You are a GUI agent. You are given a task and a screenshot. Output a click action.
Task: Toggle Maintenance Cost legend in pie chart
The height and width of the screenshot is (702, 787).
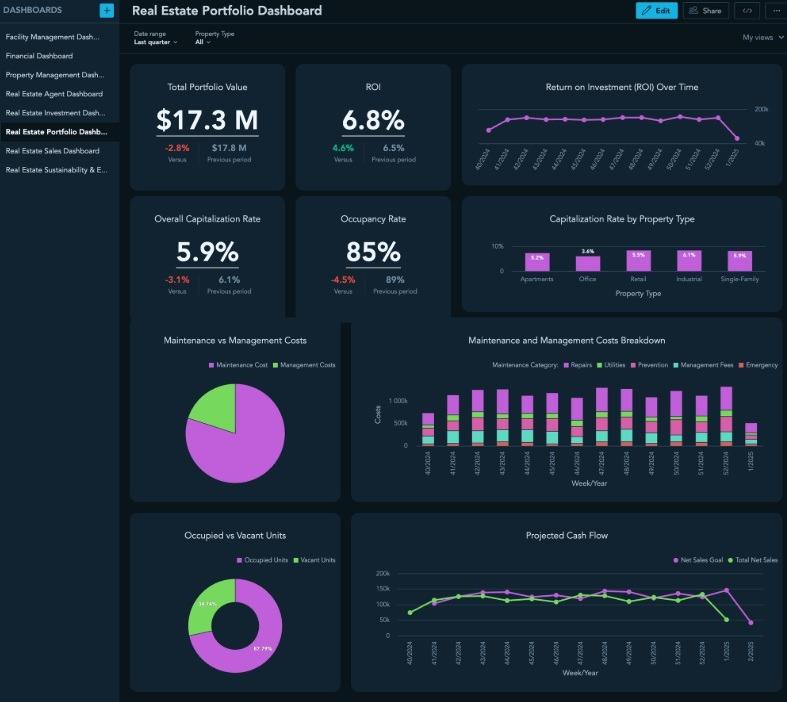point(241,365)
